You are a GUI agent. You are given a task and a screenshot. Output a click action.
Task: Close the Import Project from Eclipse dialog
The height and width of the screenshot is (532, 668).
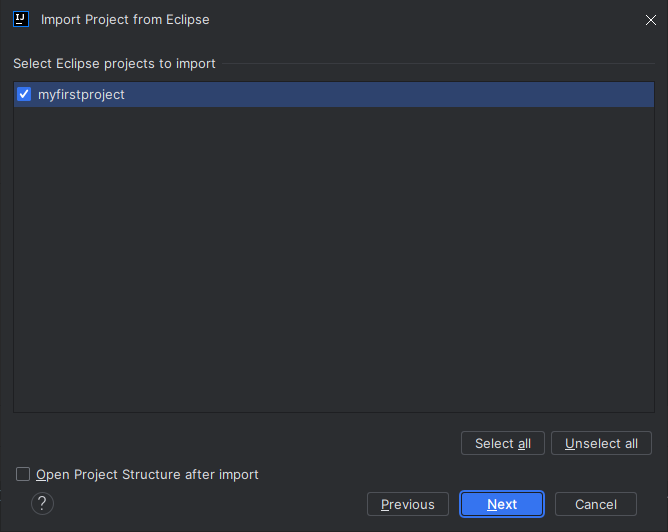[651, 20]
